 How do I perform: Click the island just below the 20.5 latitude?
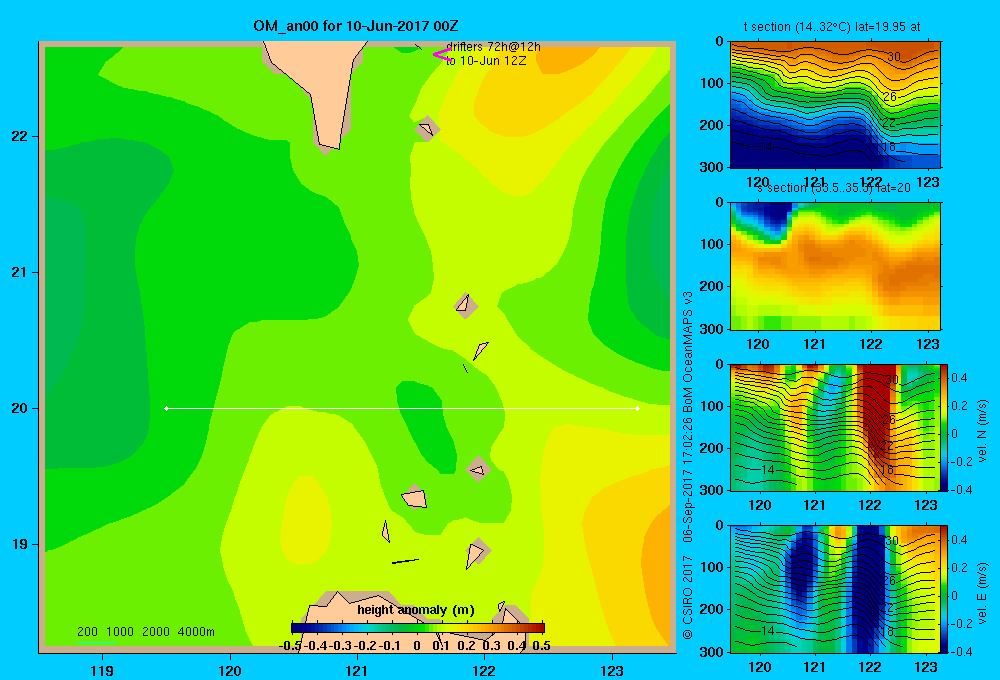480,350
